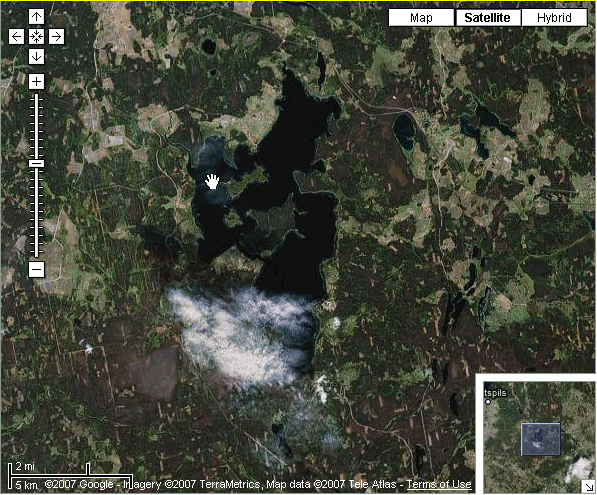Collapse the overview map with corner arrow

click(x=589, y=487)
